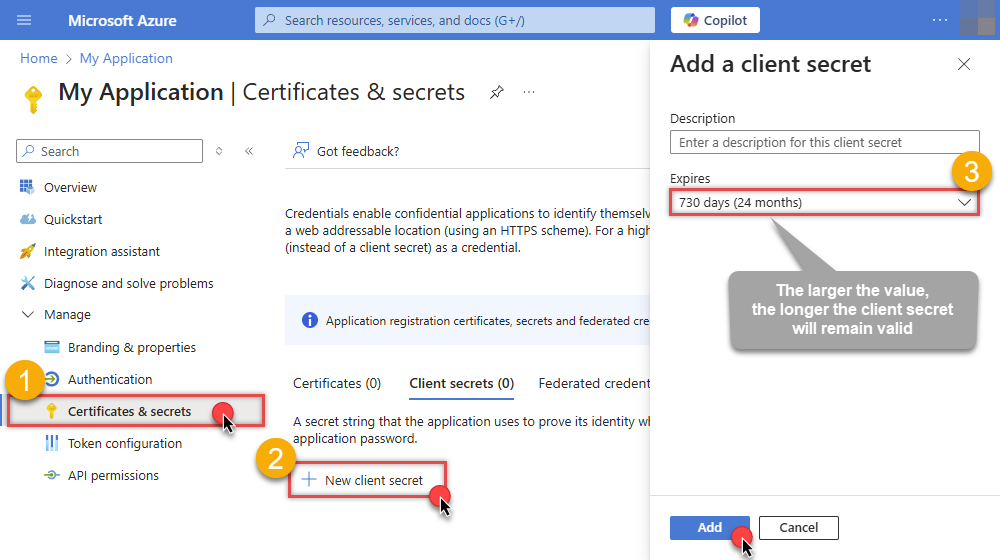Open Quickstart in sidebar
Screen dimensions: 1000x560
[73, 219]
